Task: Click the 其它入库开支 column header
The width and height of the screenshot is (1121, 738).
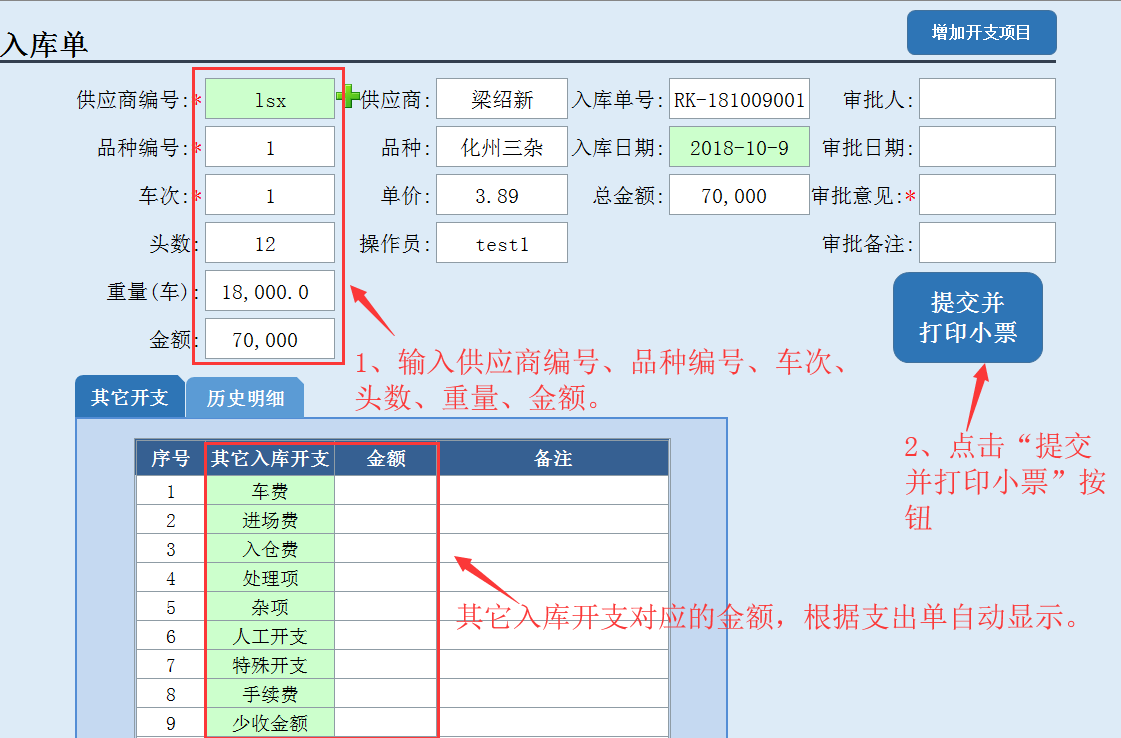Action: pos(270,458)
